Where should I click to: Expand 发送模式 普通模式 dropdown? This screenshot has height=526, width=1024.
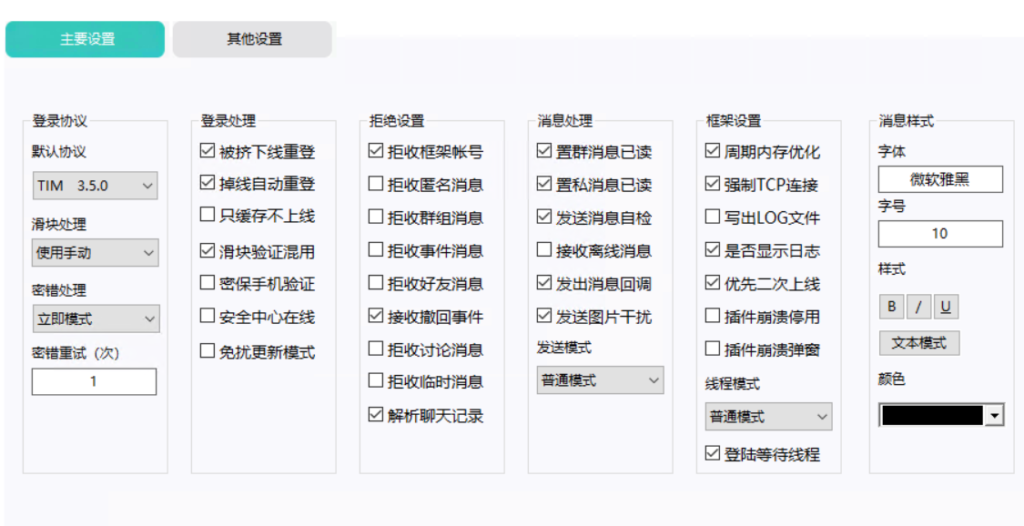(x=600, y=380)
